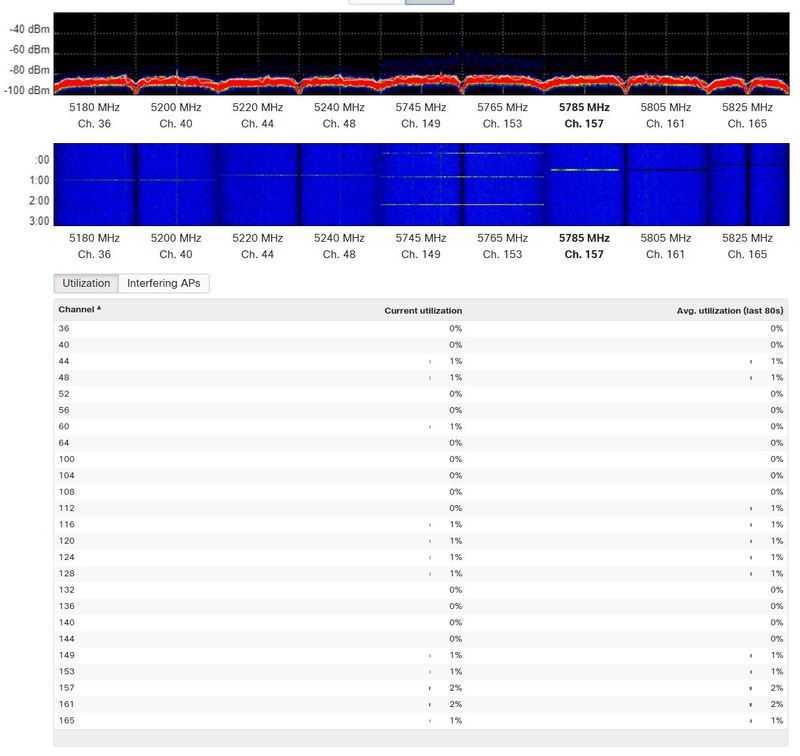This screenshot has width=800, height=756.
Task: Click the channel 44 row showing 1% utilization
Action: [400, 361]
